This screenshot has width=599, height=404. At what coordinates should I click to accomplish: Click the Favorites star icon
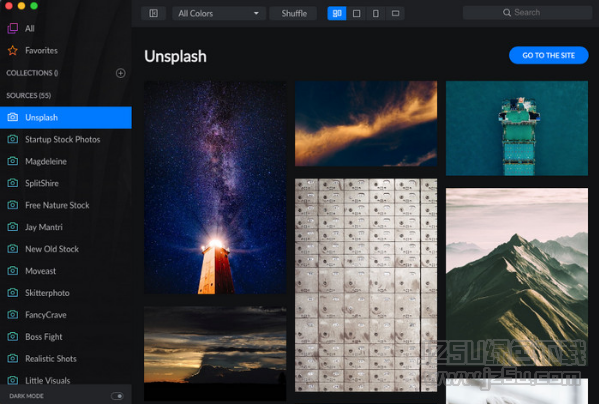point(13,50)
